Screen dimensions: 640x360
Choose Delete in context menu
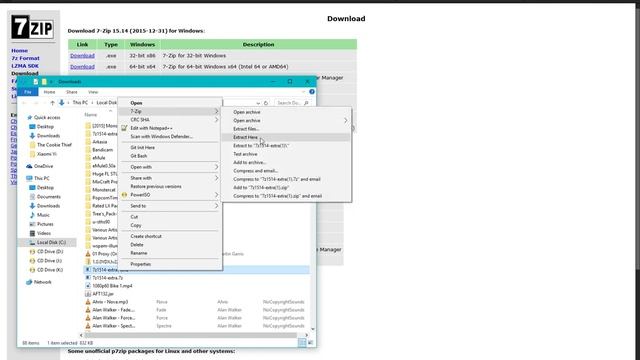(x=170, y=244)
